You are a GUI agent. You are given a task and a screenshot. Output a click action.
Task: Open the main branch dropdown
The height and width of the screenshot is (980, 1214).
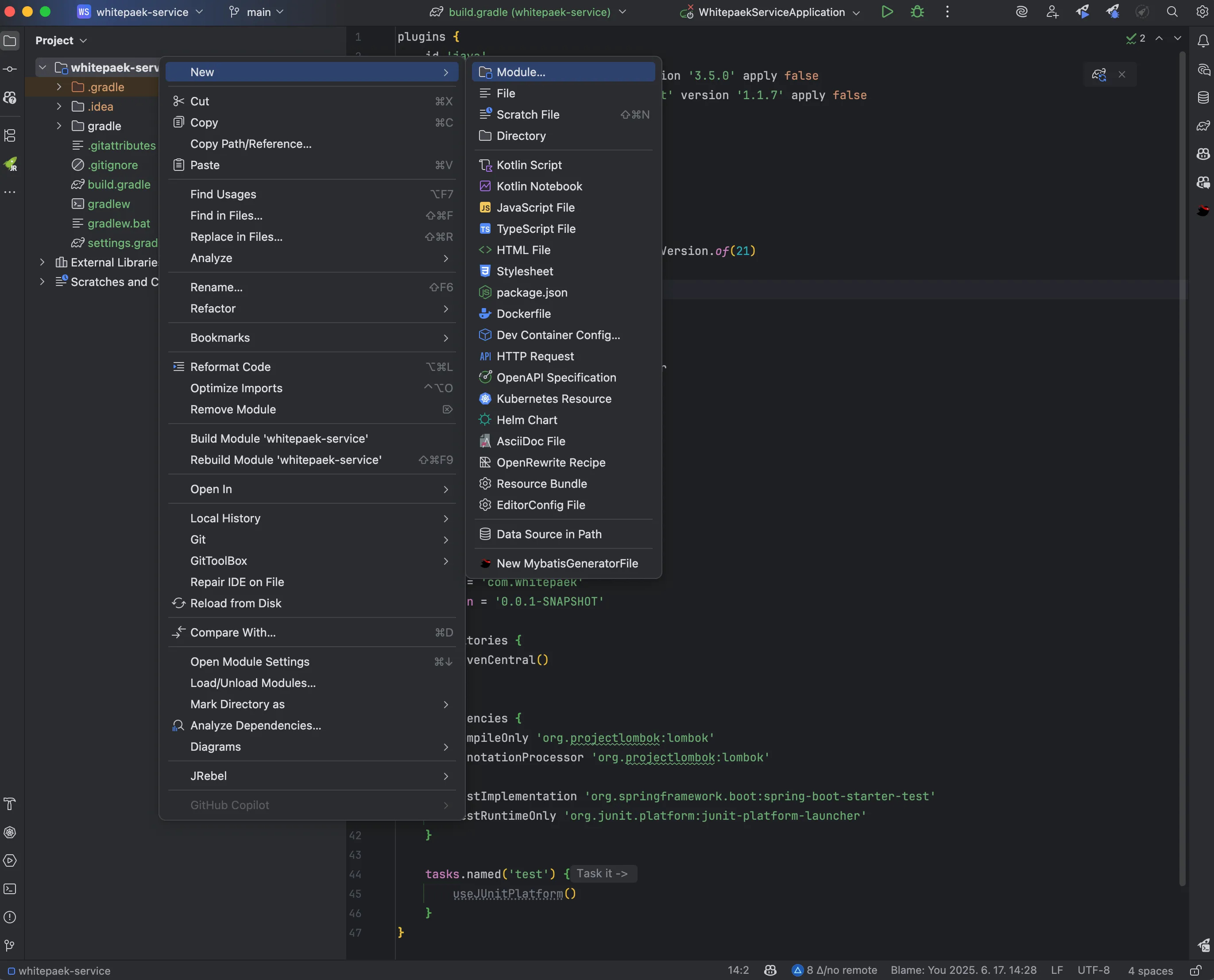[x=256, y=12]
